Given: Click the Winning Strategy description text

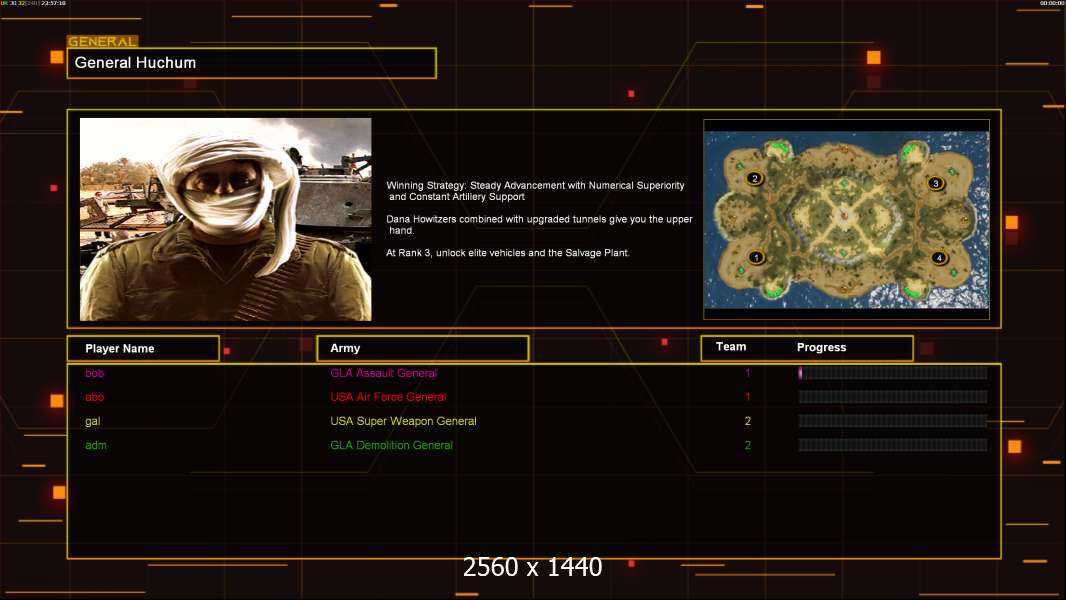Looking at the screenshot, I should [536, 191].
